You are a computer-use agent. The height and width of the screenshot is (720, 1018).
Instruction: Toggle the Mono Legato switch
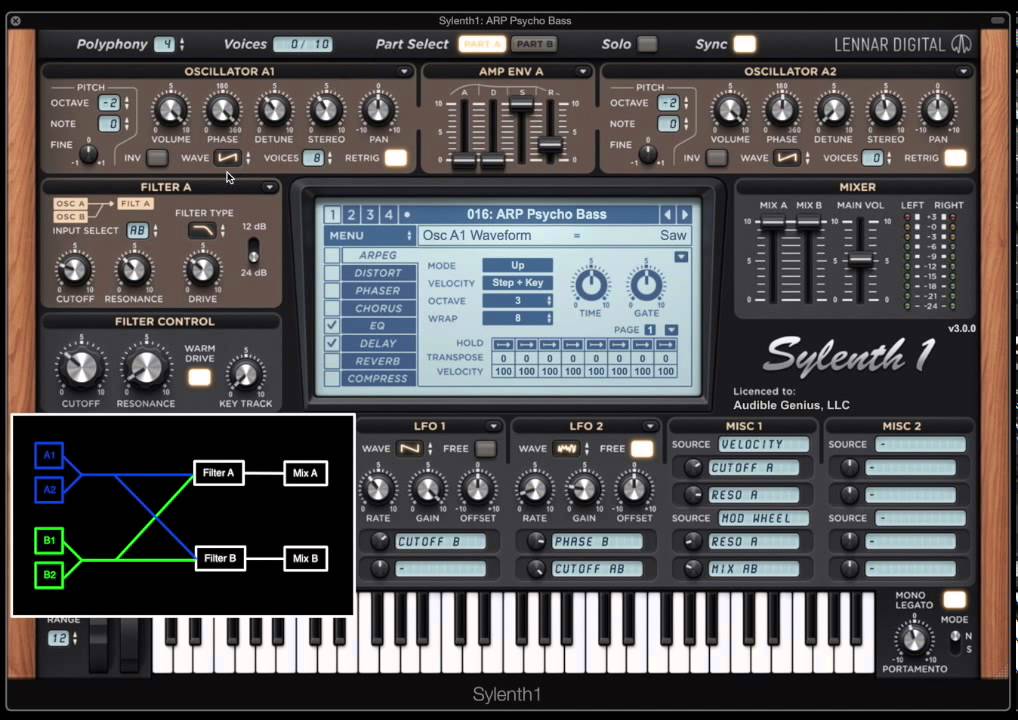[954, 599]
